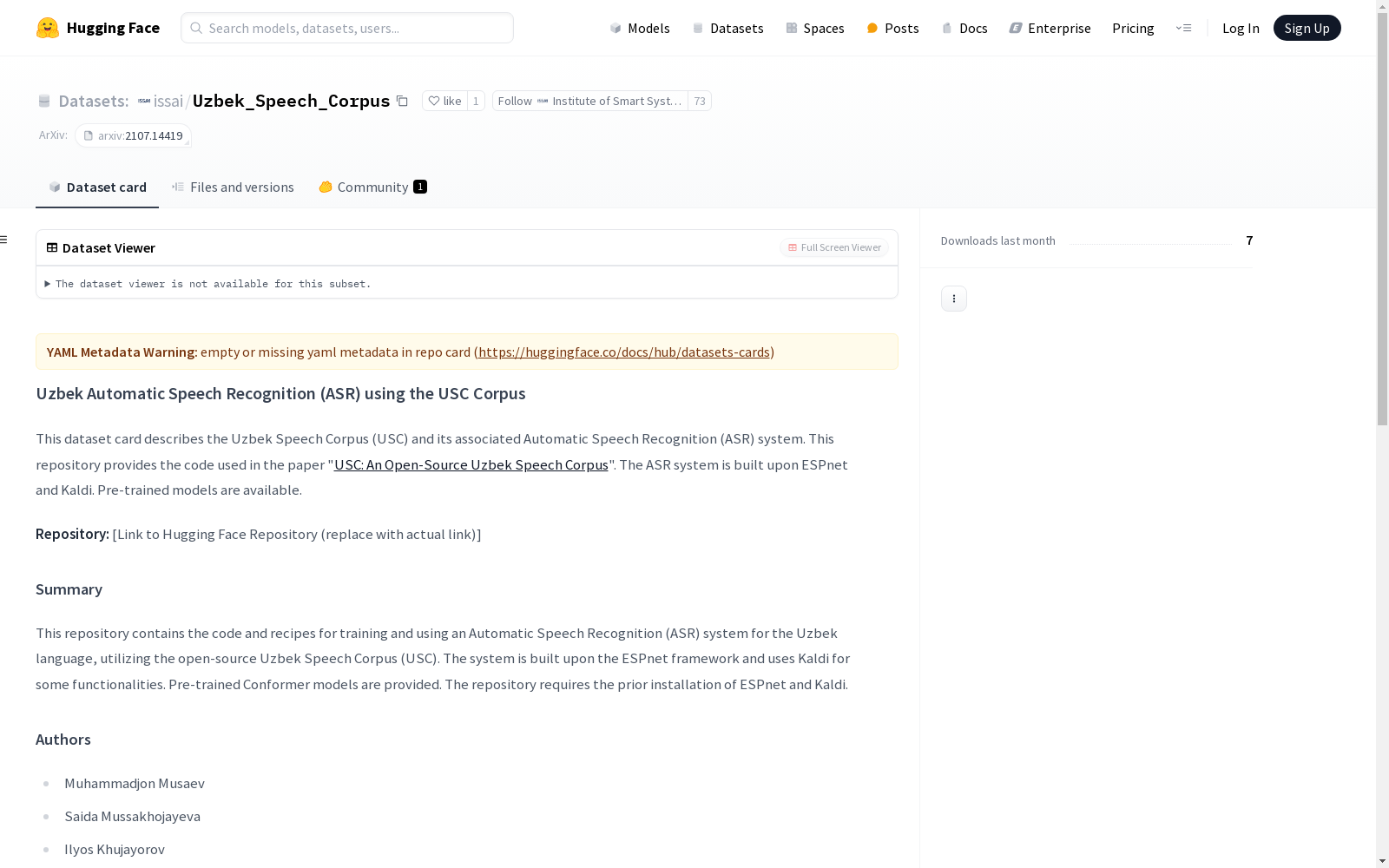1389x868 pixels.
Task: Open the issai organization page link
Action: [168, 101]
